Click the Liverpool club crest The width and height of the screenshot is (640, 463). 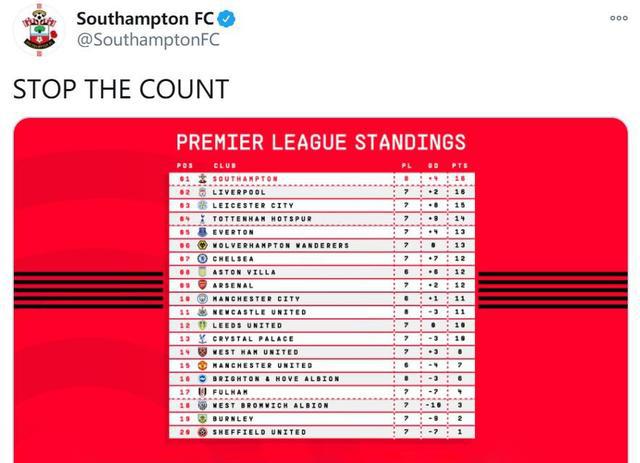coord(203,191)
